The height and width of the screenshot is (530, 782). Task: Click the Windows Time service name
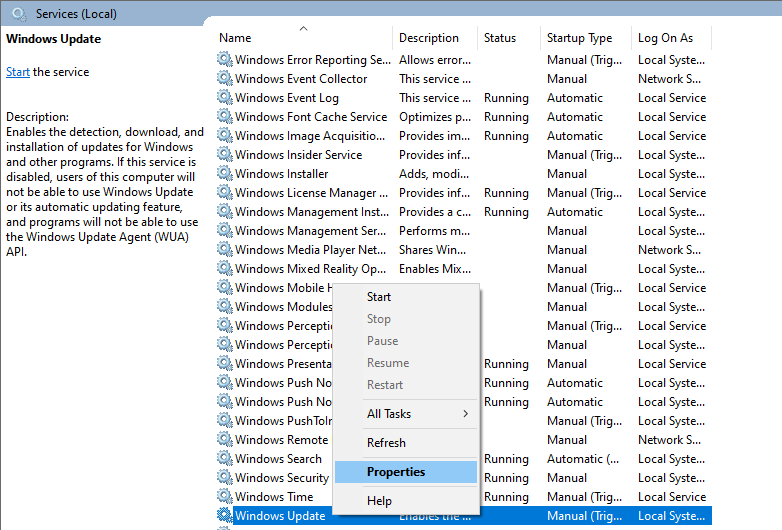click(x=274, y=497)
